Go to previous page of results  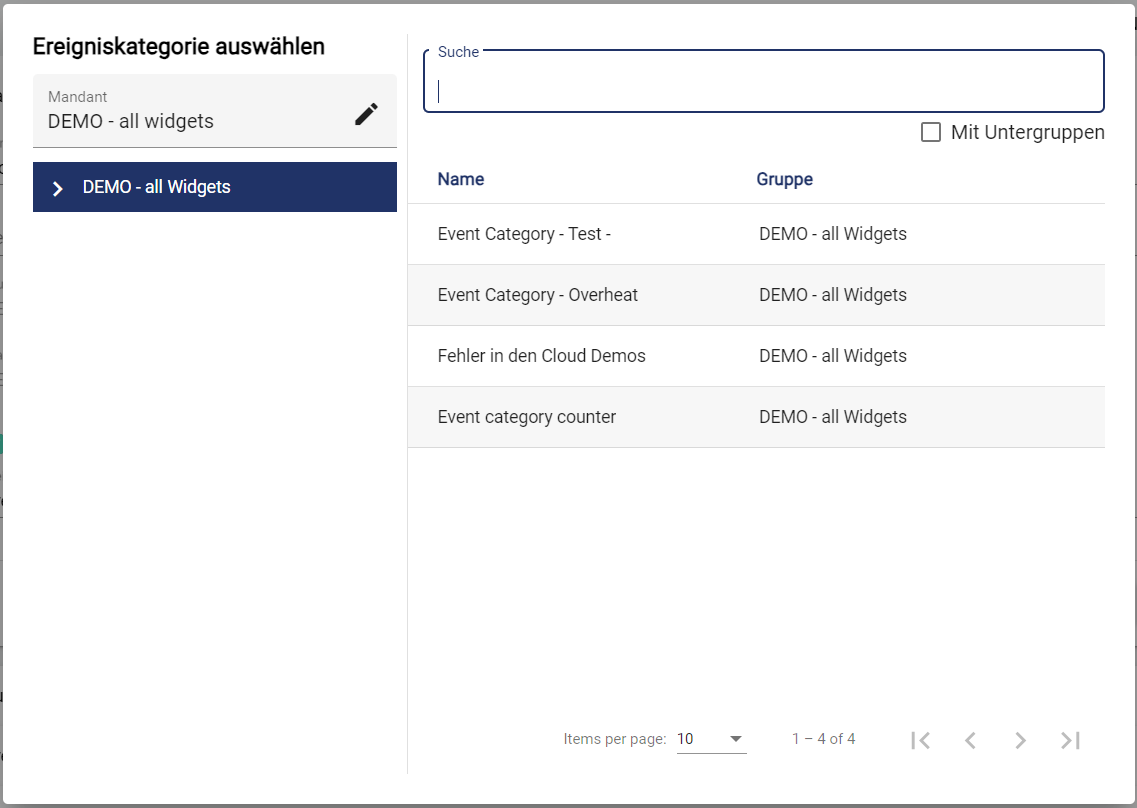tap(970, 740)
